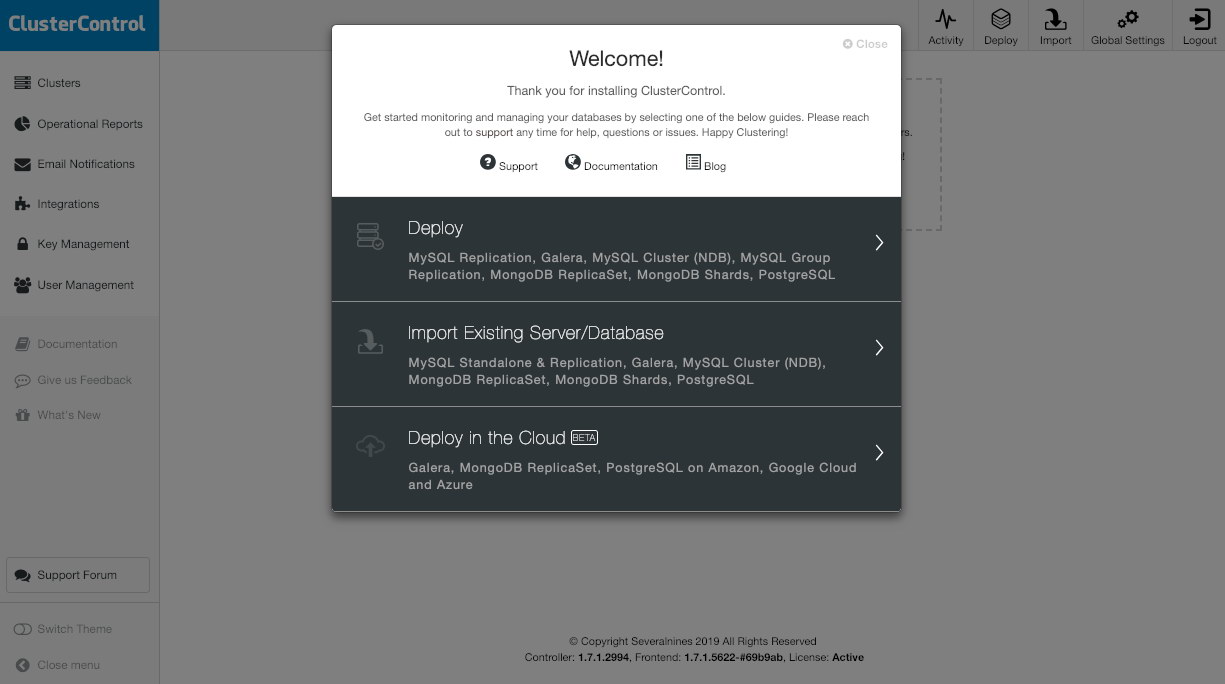1225x684 pixels.
Task: Click the Import download icon in top bar
Action: (x=1055, y=19)
